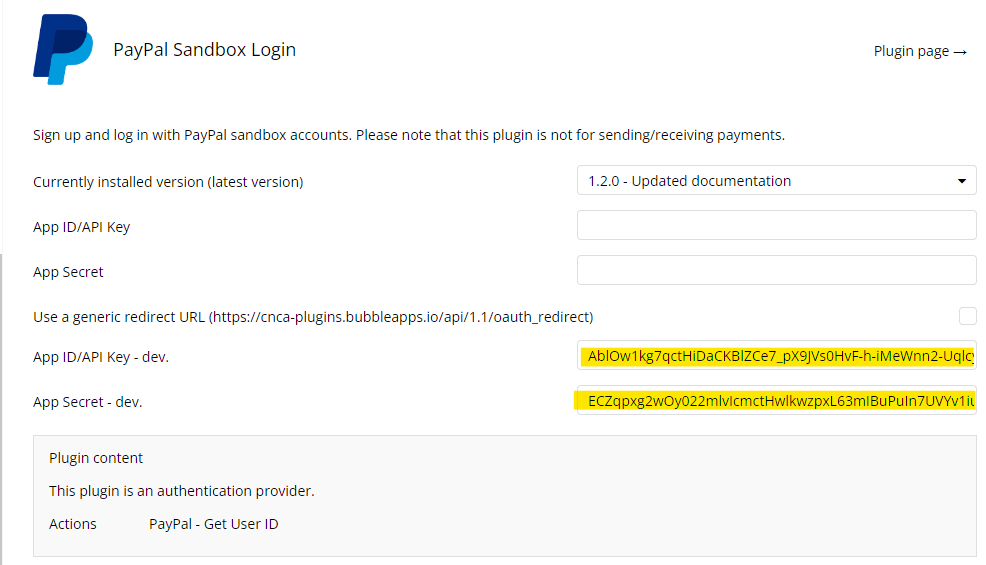Click 'This plugin is an authentication provider.' text
Screen dimensions: 986x565
[x=182, y=491]
